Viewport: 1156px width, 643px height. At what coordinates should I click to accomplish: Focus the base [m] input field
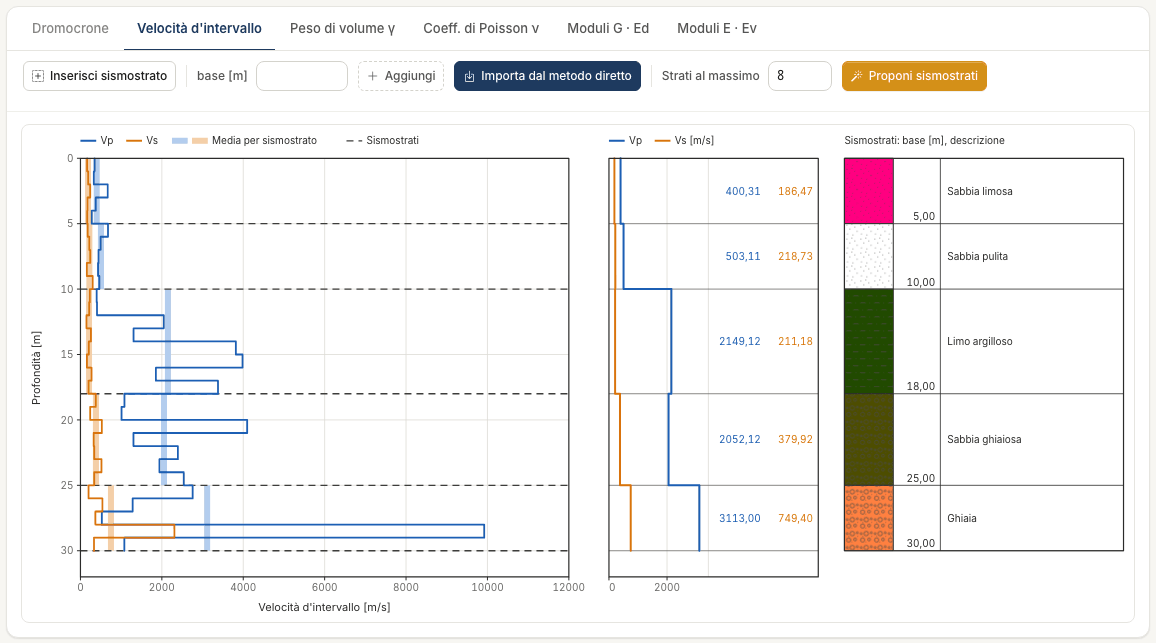[x=302, y=76]
